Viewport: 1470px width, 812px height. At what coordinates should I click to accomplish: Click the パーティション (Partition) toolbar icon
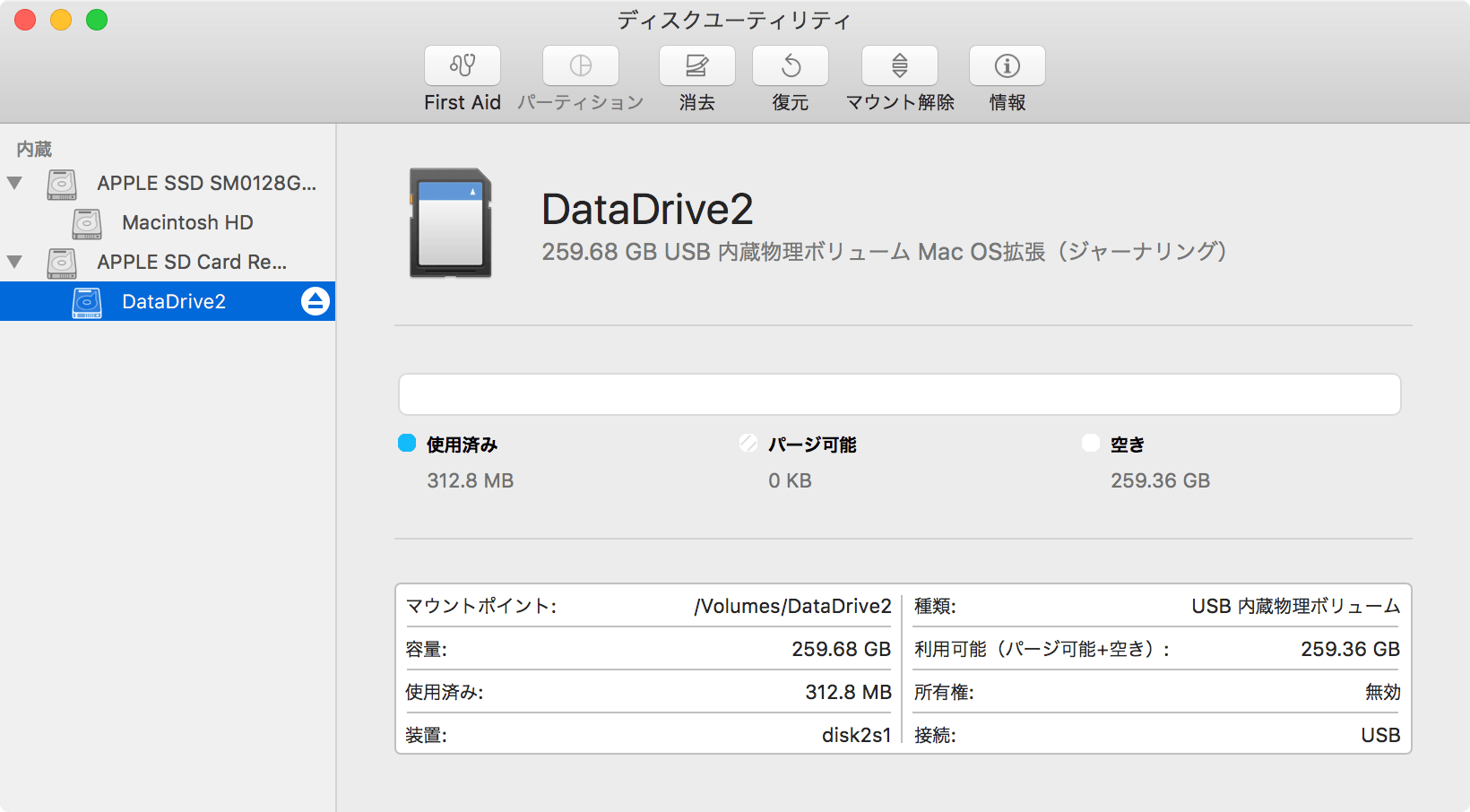581,65
